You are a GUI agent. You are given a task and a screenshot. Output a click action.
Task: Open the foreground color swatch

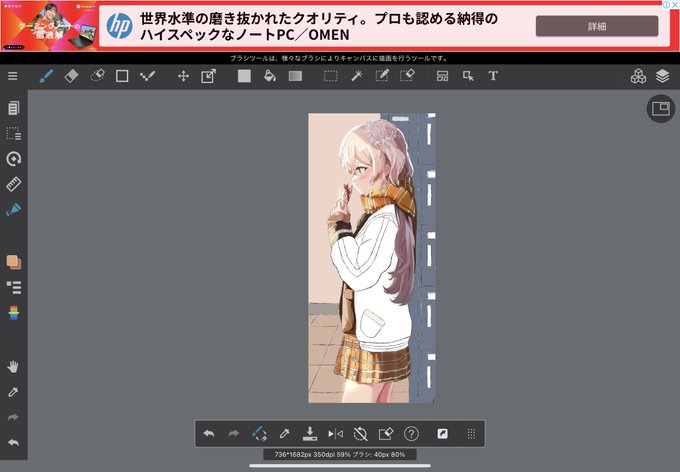point(13,262)
